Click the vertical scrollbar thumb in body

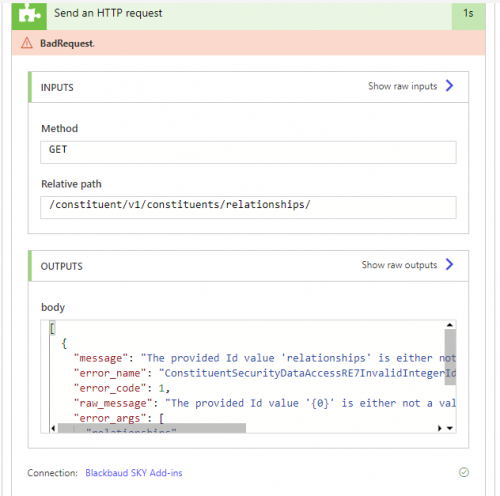(450, 357)
